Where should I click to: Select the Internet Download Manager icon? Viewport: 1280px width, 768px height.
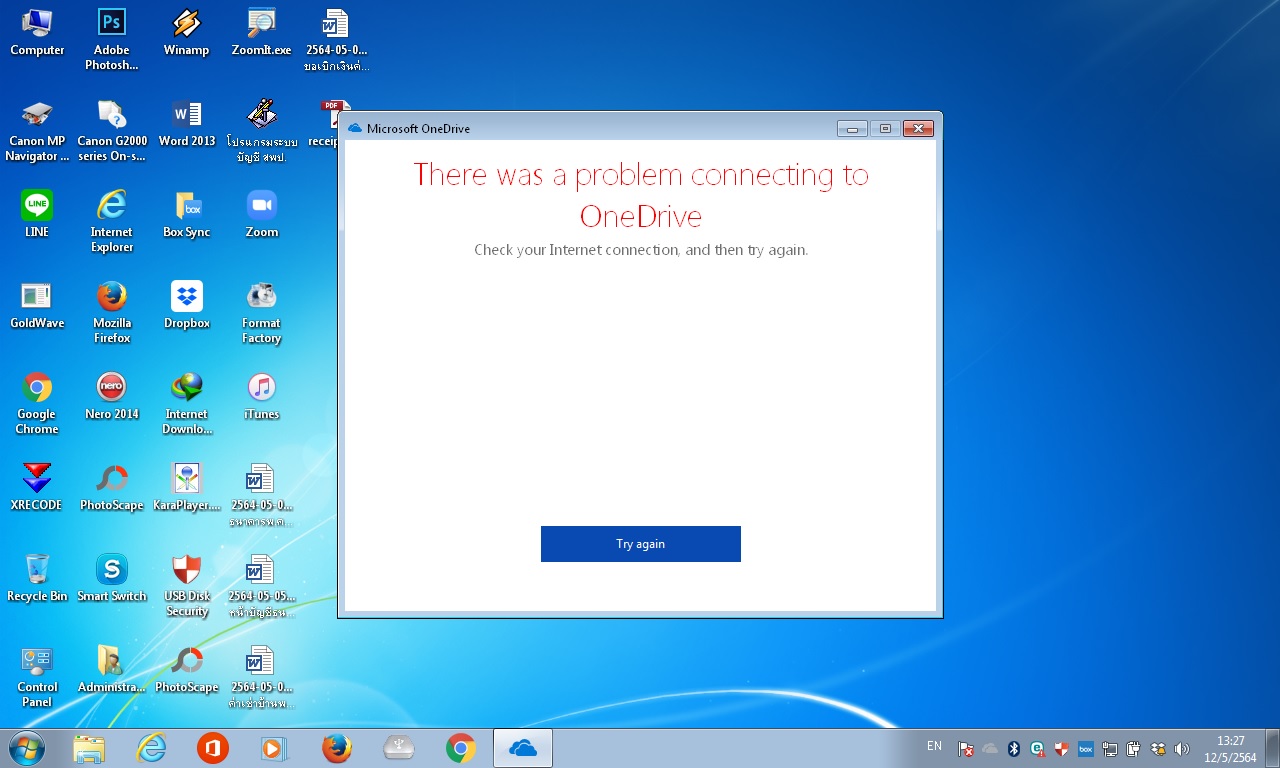tap(187, 404)
